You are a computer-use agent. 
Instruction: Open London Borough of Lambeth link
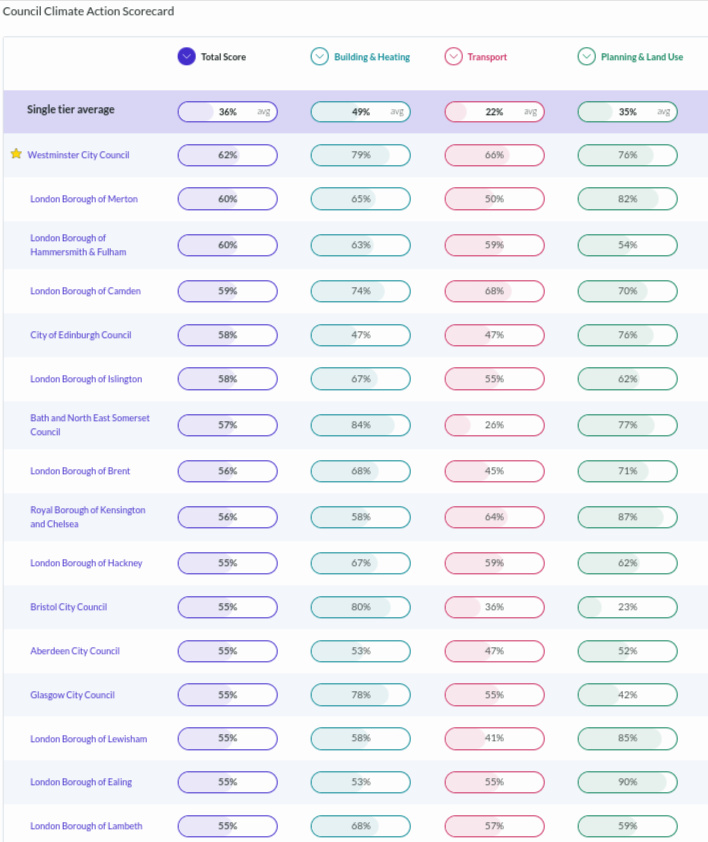(86, 826)
